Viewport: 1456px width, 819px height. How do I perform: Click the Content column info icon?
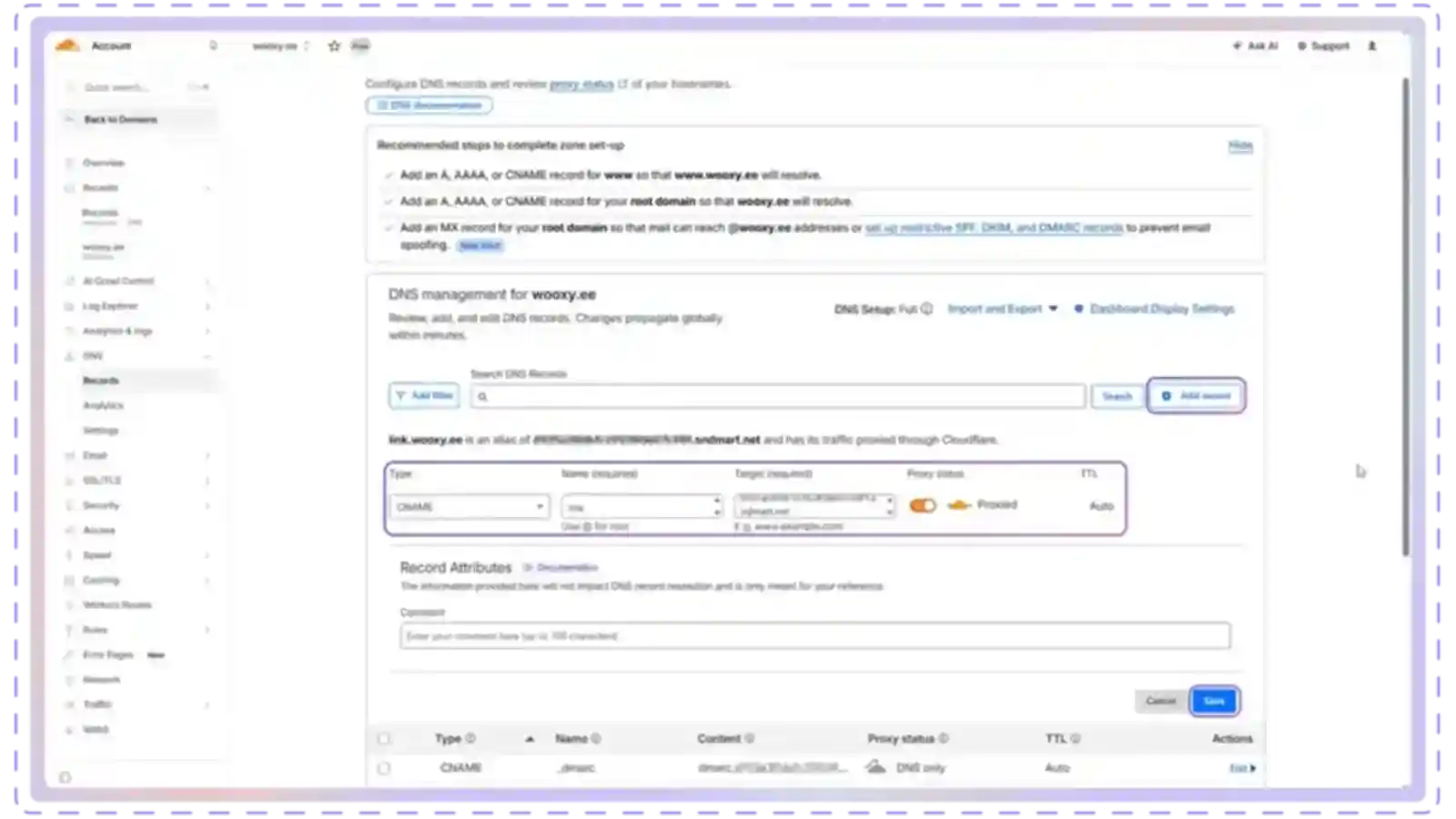coord(750,739)
